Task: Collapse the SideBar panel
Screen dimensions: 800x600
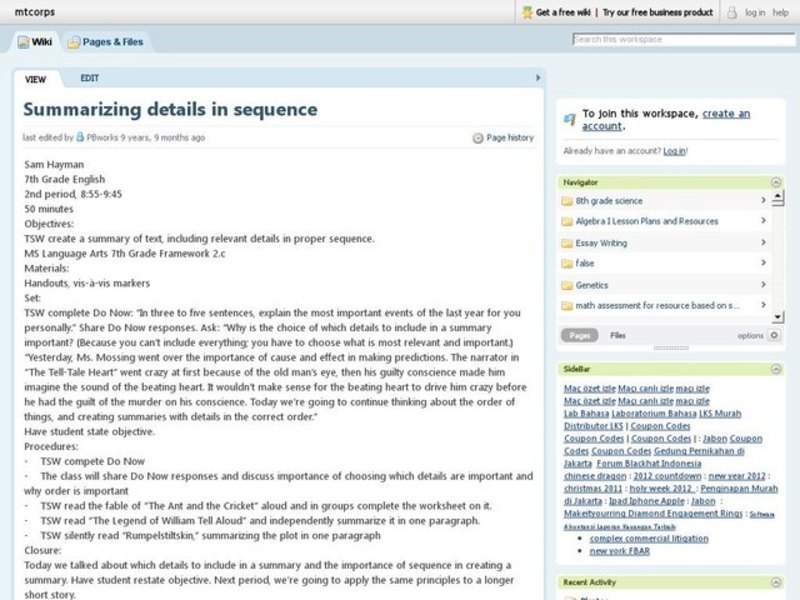Action: point(776,370)
